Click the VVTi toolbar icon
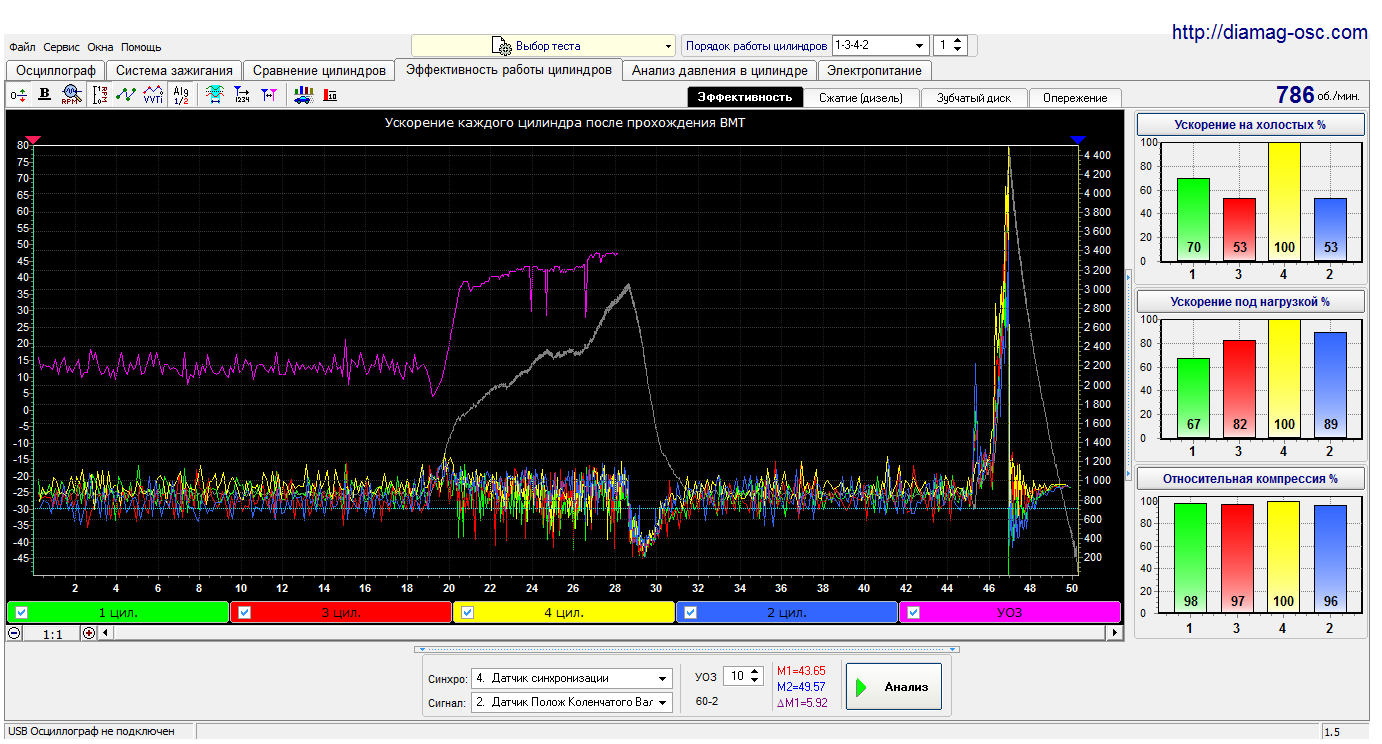Image resolution: width=1382 pixels, height=744 pixels. 153,95
